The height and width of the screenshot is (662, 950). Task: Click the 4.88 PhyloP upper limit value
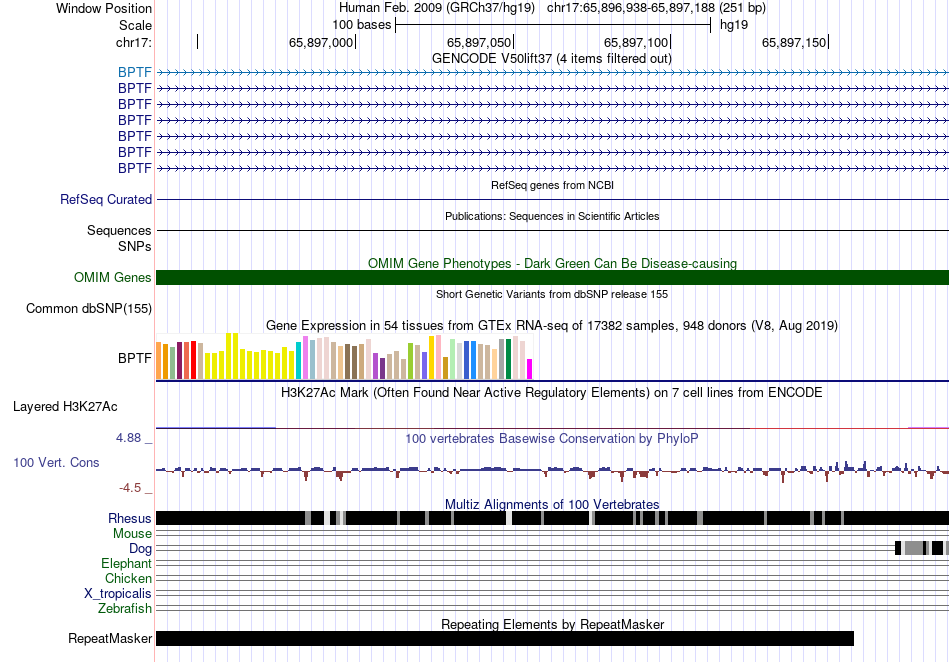(128, 437)
